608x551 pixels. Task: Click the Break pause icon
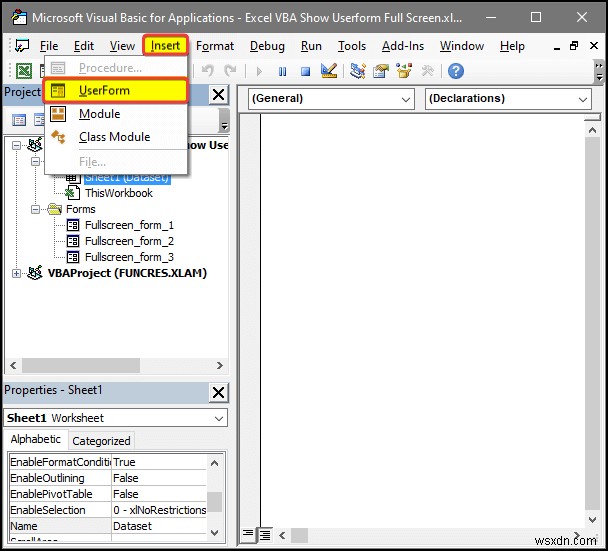[x=282, y=71]
